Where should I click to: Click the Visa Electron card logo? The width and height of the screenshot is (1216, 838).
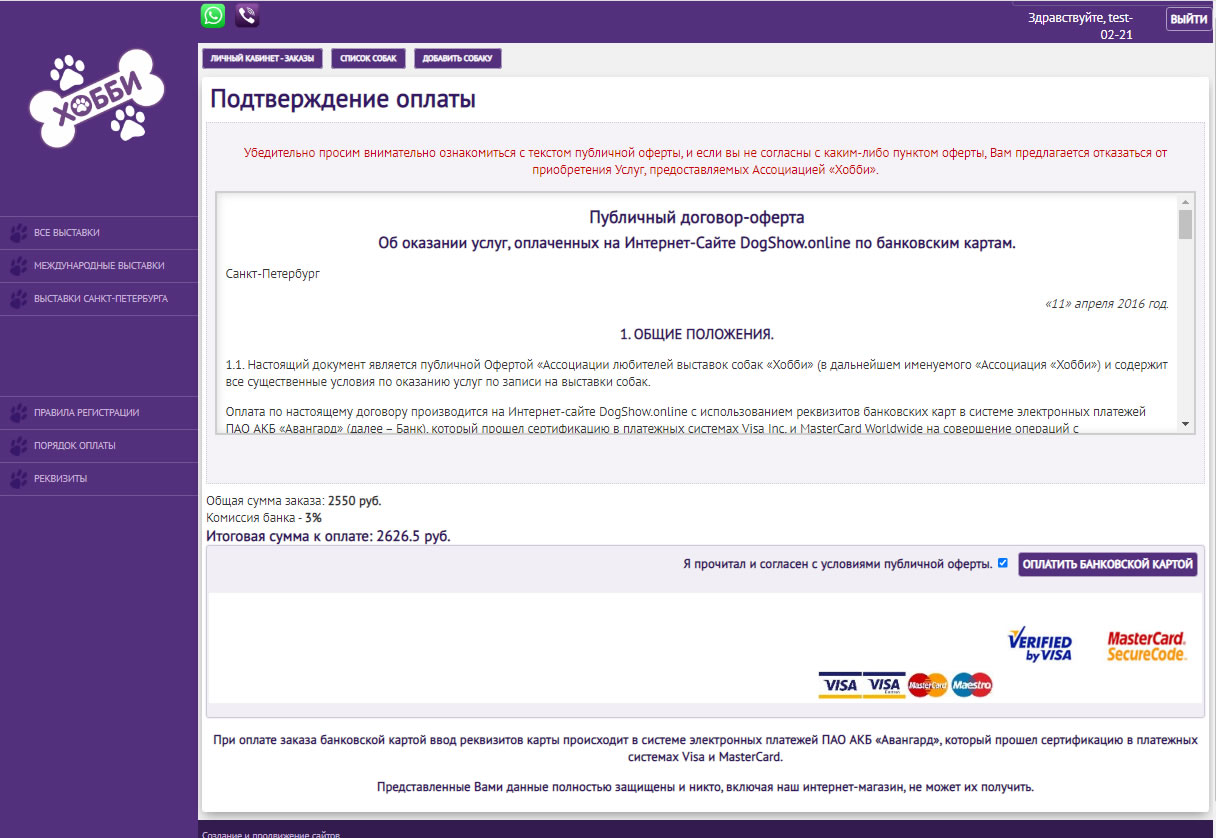pyautogui.click(x=884, y=685)
